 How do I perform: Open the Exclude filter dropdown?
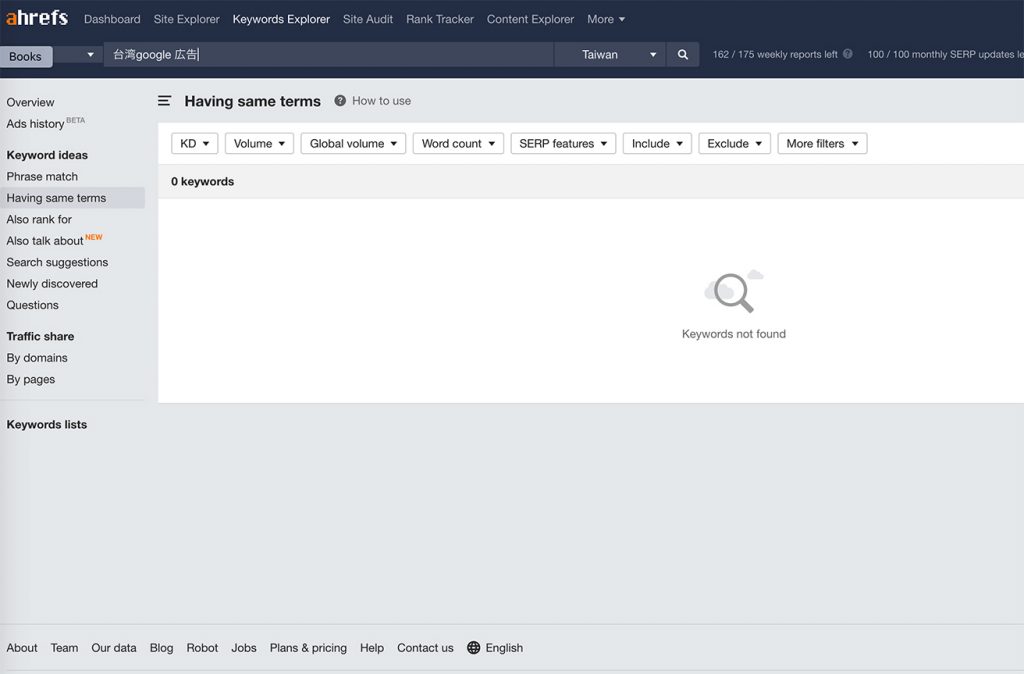pyautogui.click(x=735, y=144)
